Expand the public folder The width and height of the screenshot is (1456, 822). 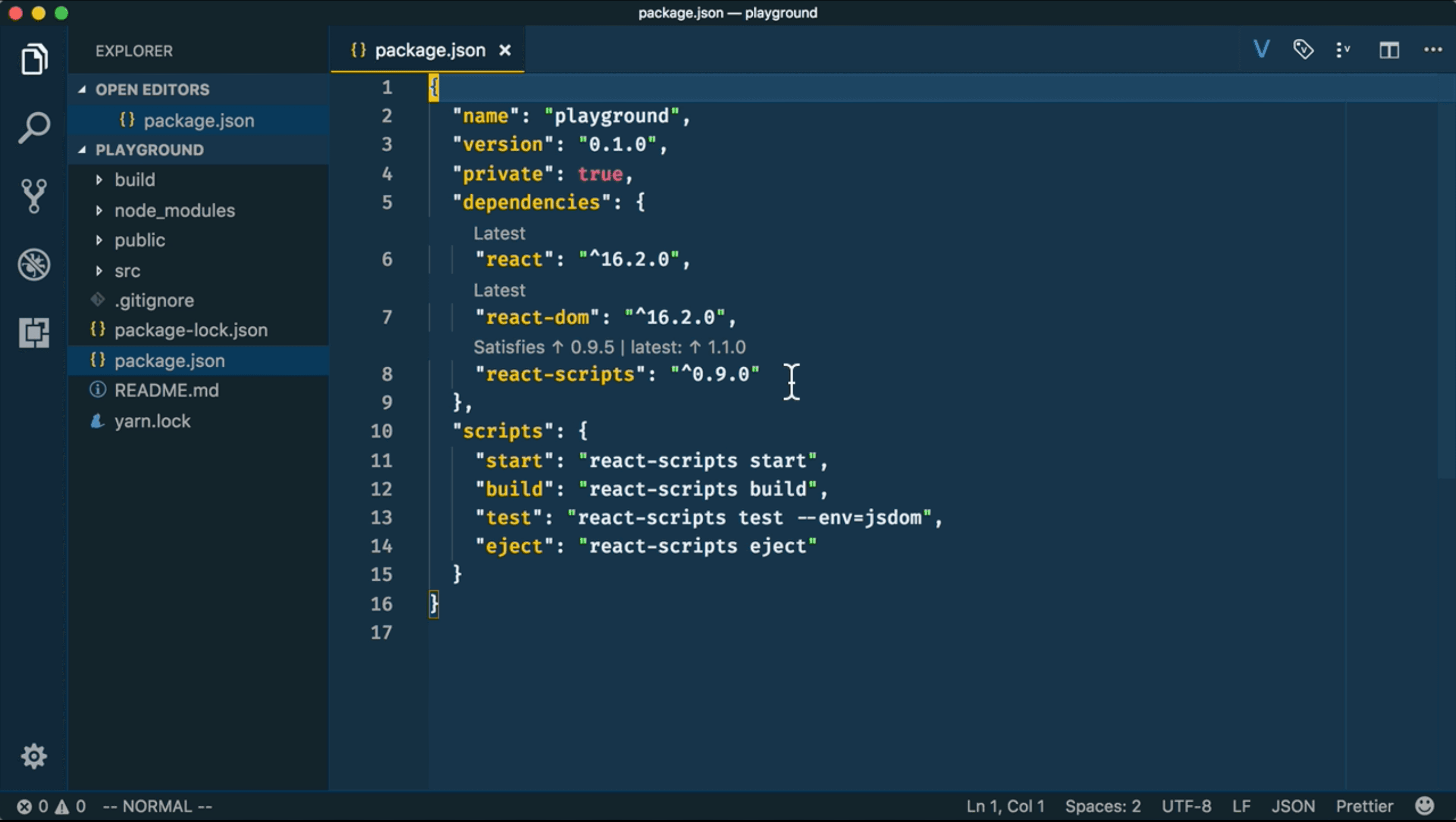tap(198, 240)
